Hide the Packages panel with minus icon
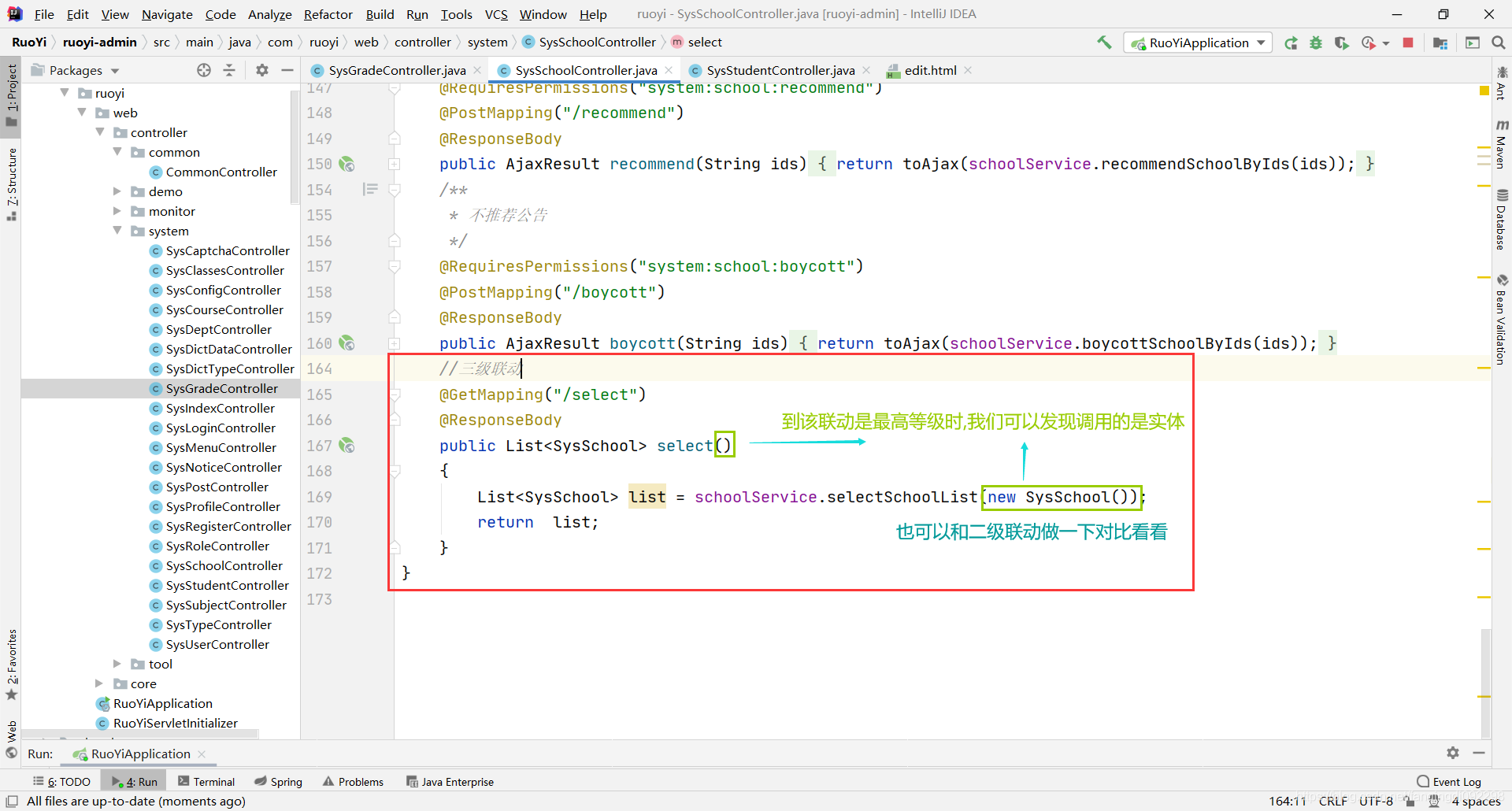Viewport: 1512px width, 811px height. [x=287, y=70]
